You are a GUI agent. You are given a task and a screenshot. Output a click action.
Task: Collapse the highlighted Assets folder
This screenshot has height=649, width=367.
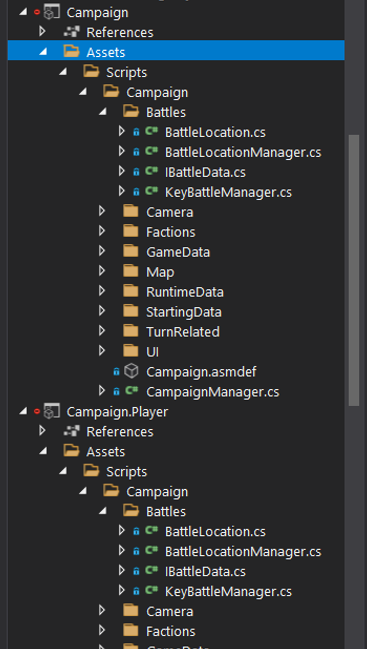pos(42,52)
